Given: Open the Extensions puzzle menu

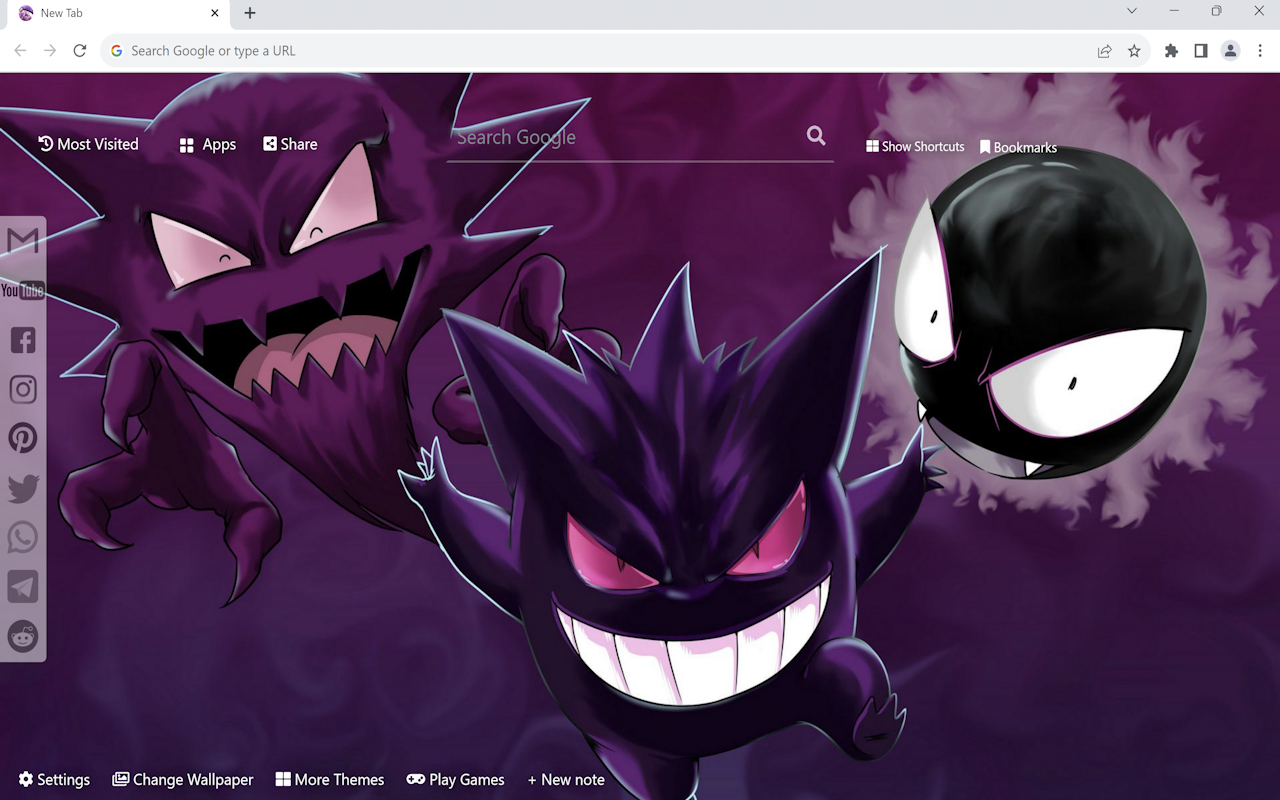Looking at the screenshot, I should [1171, 51].
